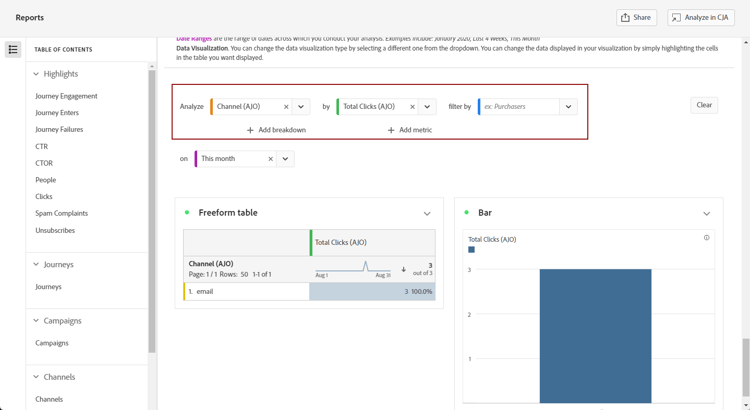Screen dimensions: 750x410
Task: Click the Add metric plus icon
Action: (391, 130)
